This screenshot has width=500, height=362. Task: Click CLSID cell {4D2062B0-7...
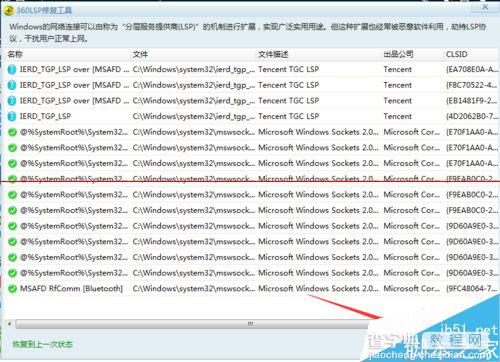point(472,116)
